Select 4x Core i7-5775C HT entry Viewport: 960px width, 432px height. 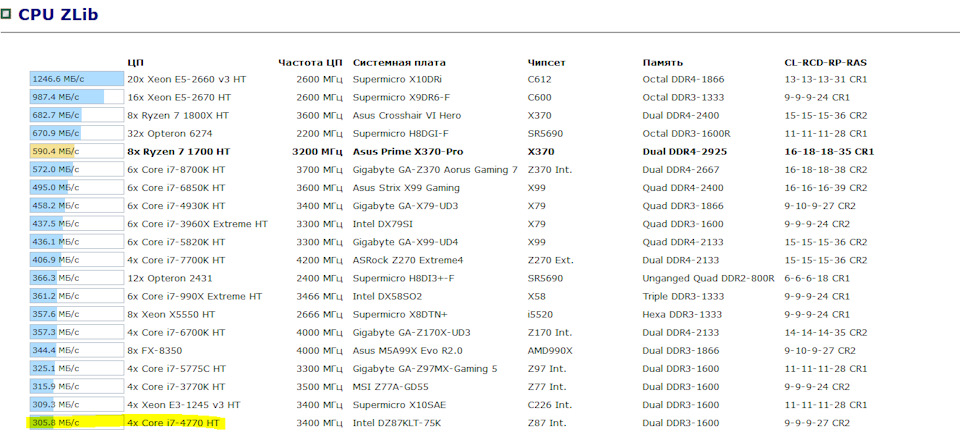coord(176,368)
